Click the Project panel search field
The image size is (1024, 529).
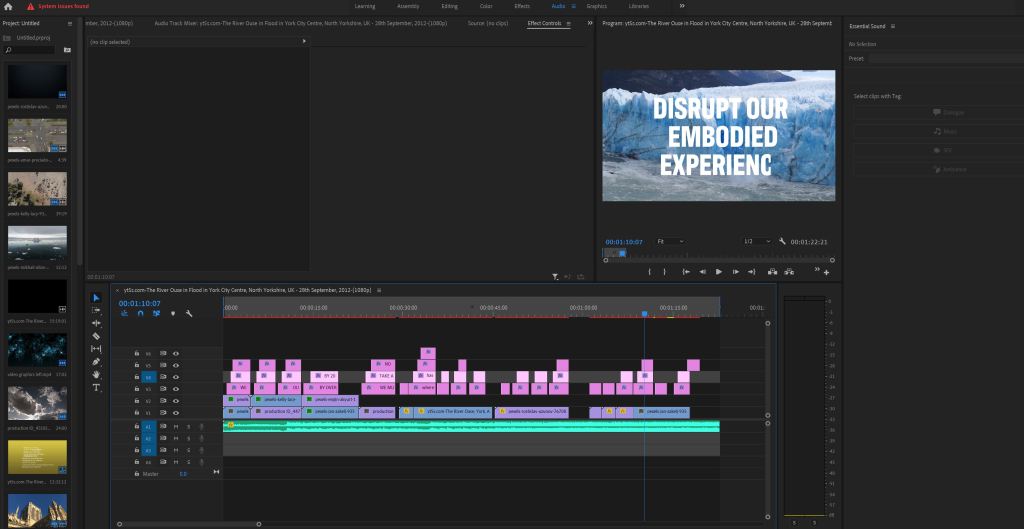coord(32,49)
